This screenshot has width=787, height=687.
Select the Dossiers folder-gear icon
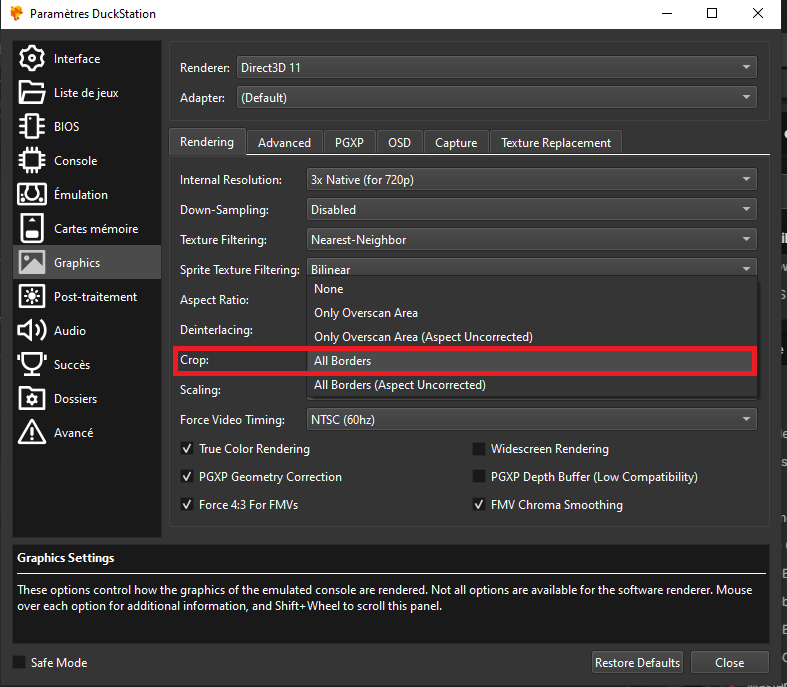(32, 398)
